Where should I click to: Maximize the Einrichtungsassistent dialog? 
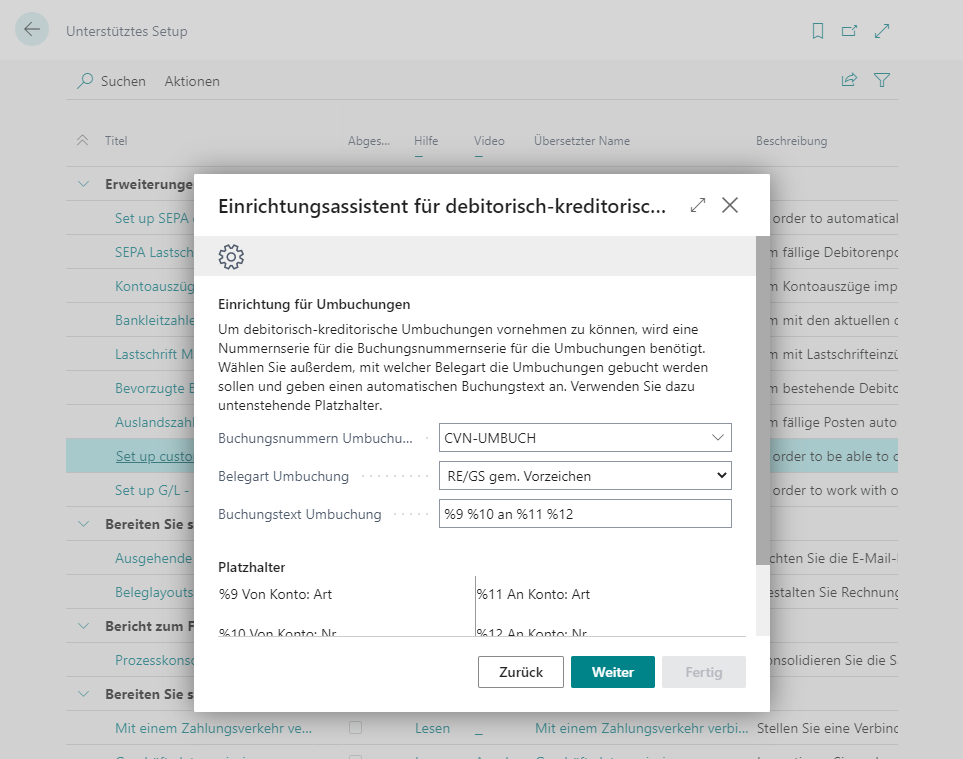coord(698,205)
